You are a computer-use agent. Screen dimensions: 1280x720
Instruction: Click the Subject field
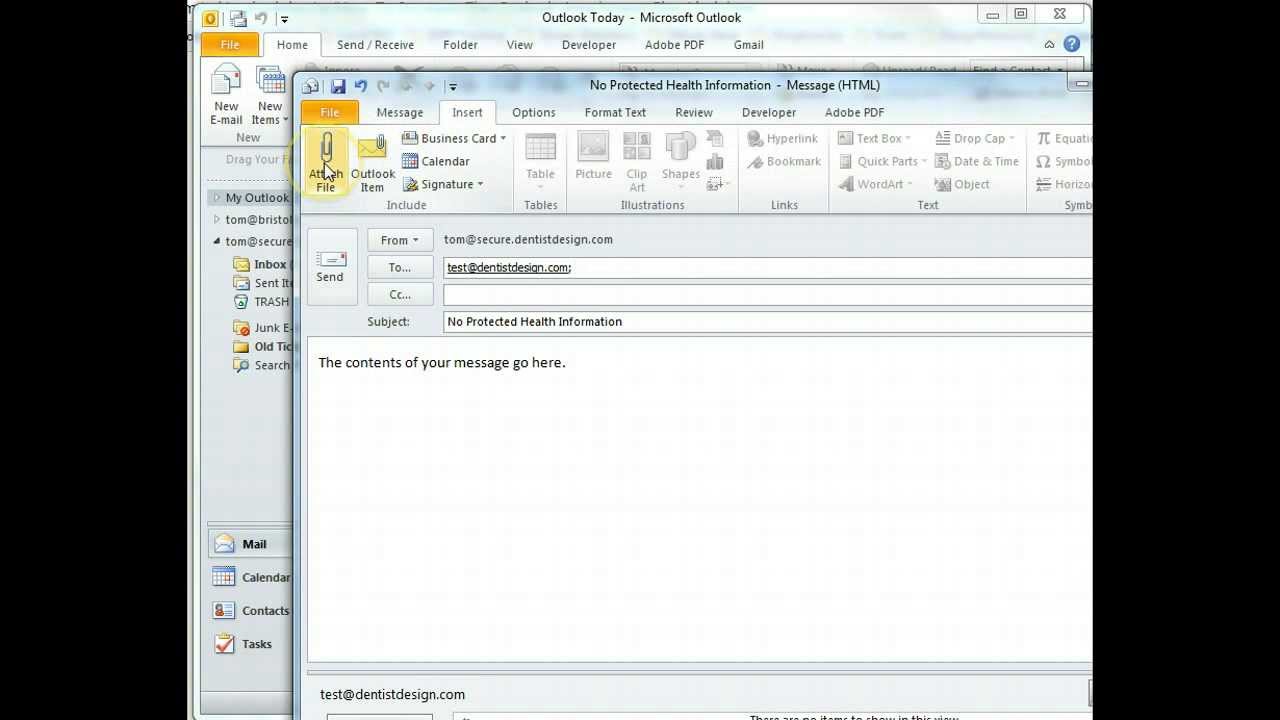coord(768,322)
